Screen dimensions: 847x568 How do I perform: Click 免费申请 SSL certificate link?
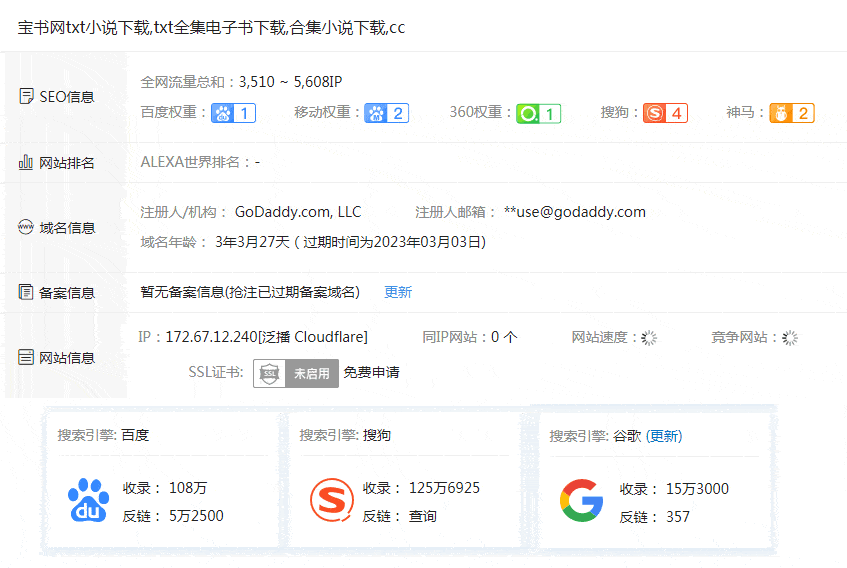coord(371,372)
